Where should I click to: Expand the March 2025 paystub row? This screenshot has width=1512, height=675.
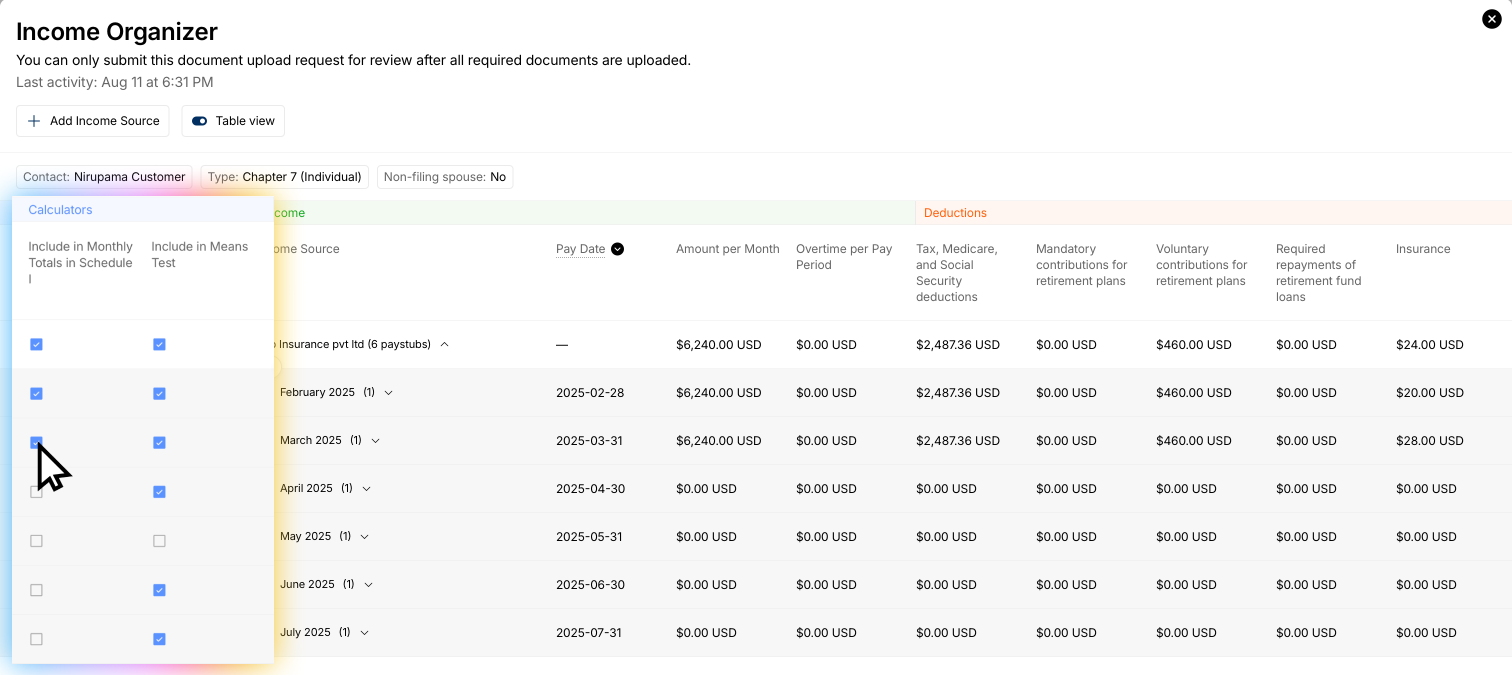coord(375,441)
